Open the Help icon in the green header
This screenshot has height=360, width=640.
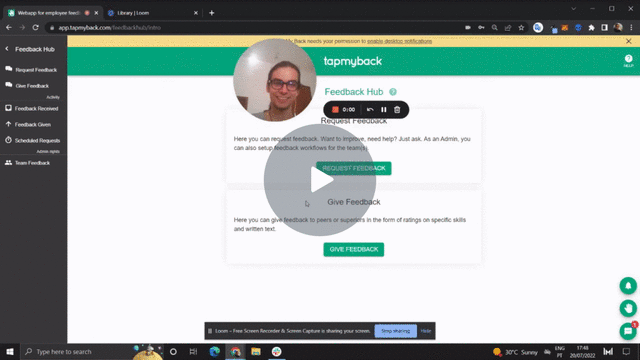pyautogui.click(x=628, y=60)
